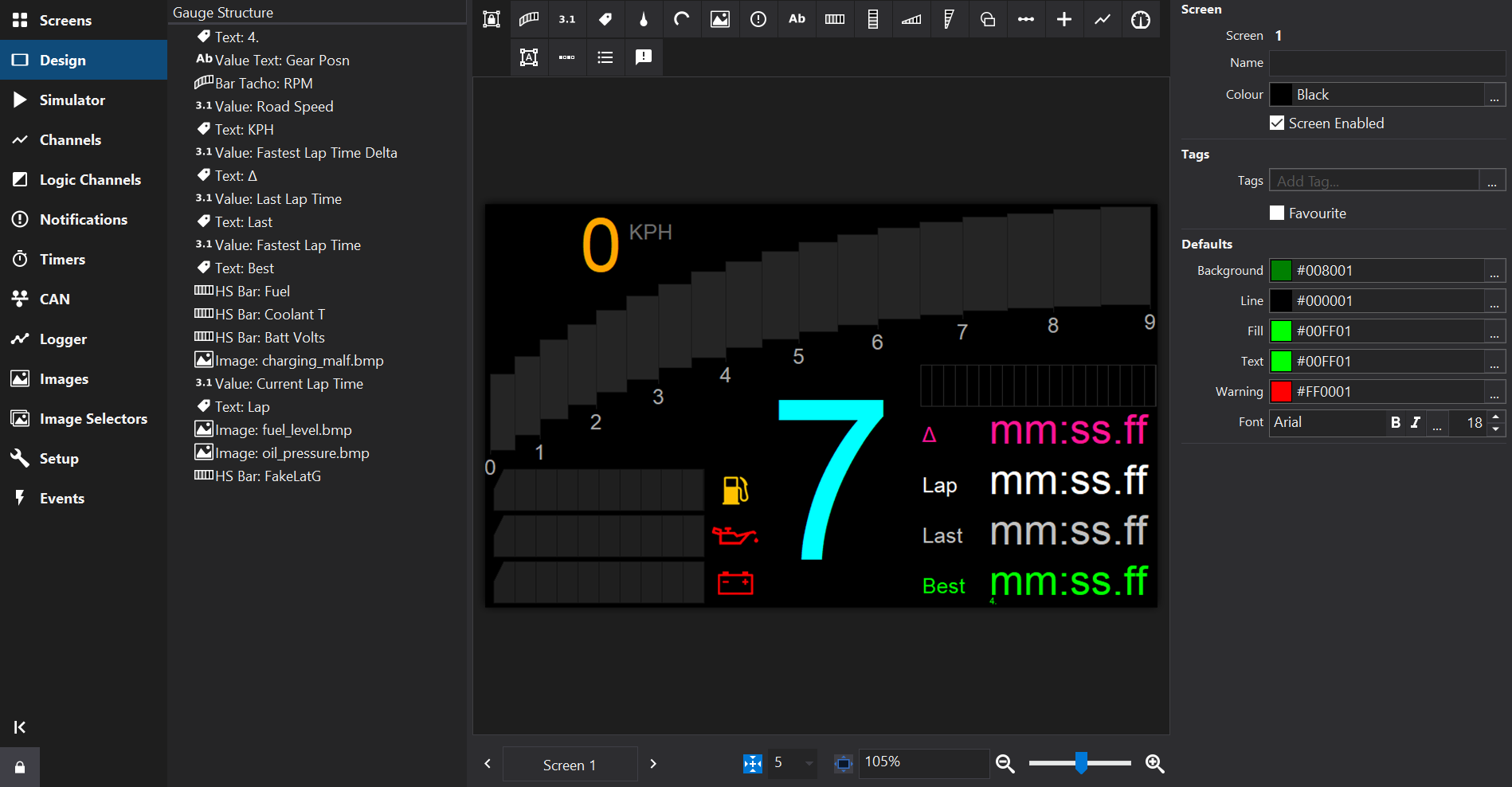Uncheck the Screen Enabled checkbox
The height and width of the screenshot is (787, 1512).
pyautogui.click(x=1277, y=123)
